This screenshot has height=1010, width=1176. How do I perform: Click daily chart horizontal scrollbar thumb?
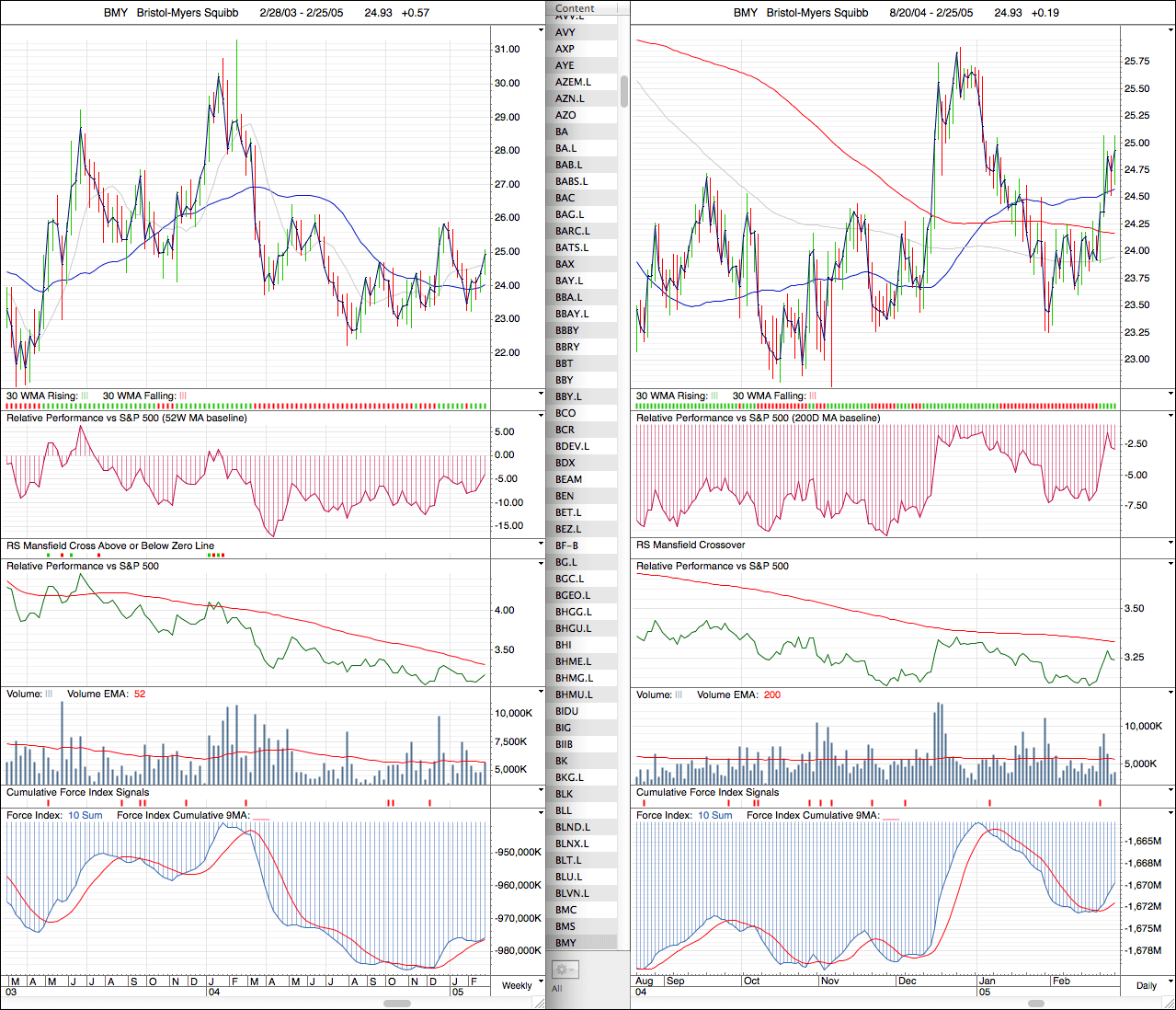1036,1004
